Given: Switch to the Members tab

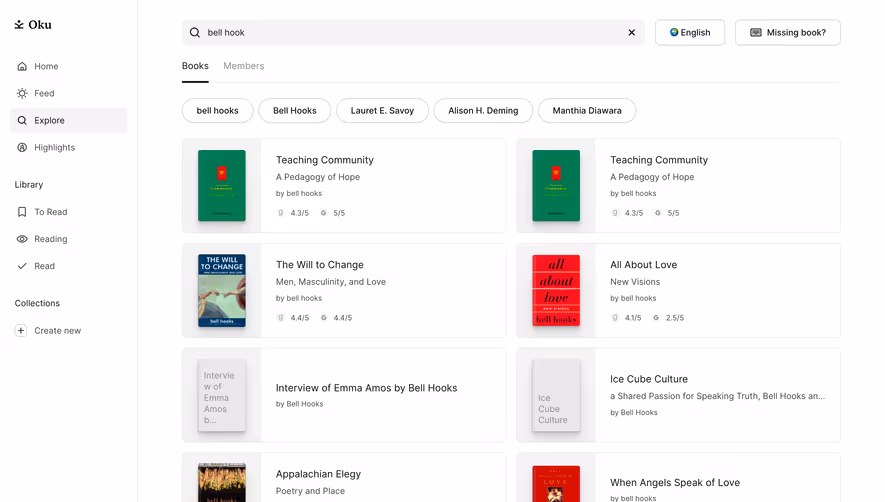Looking at the screenshot, I should (x=244, y=66).
